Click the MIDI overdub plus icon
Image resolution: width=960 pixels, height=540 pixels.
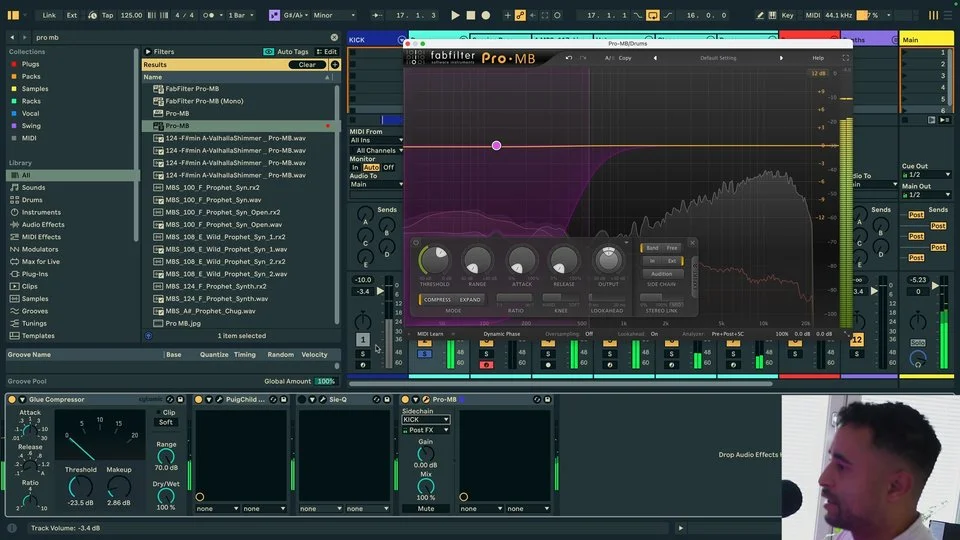click(x=507, y=15)
